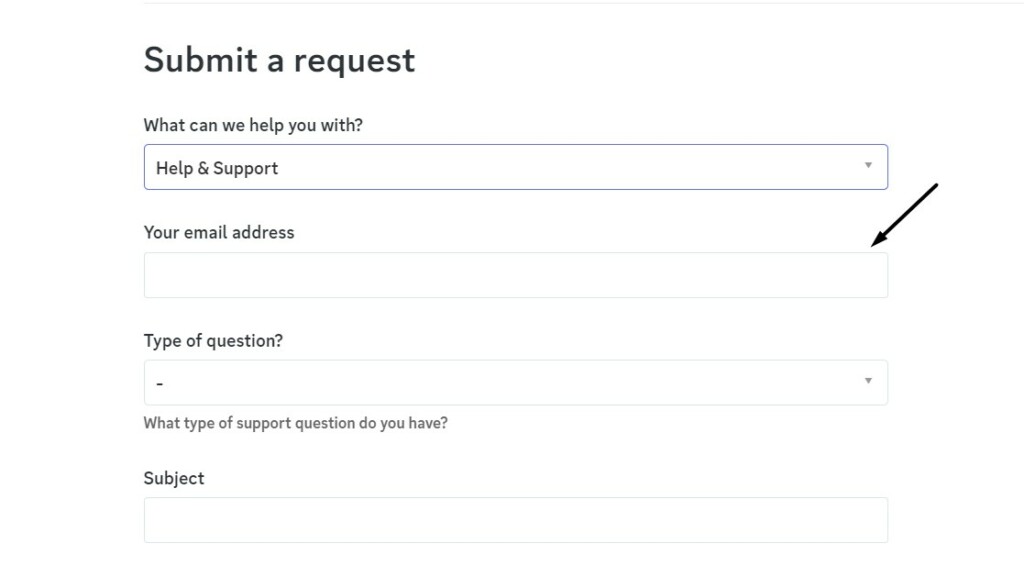Click the Type of question dropdown arrow

[x=868, y=381]
